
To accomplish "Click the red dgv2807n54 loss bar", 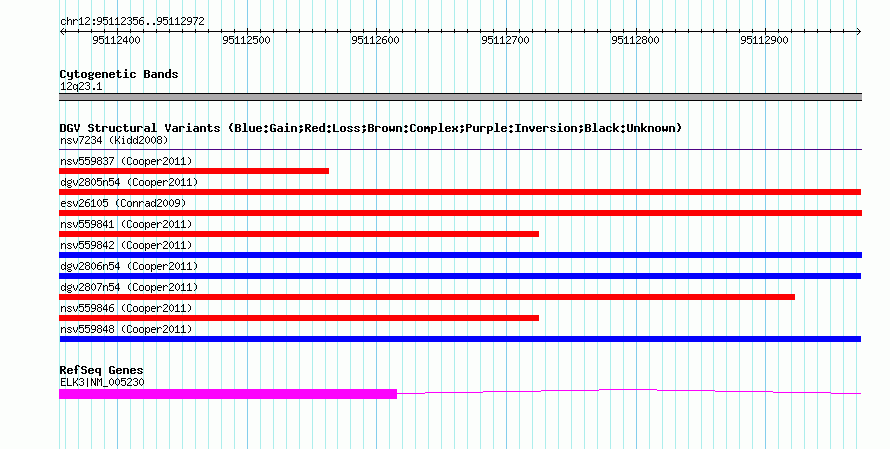I will click(x=427, y=297).
